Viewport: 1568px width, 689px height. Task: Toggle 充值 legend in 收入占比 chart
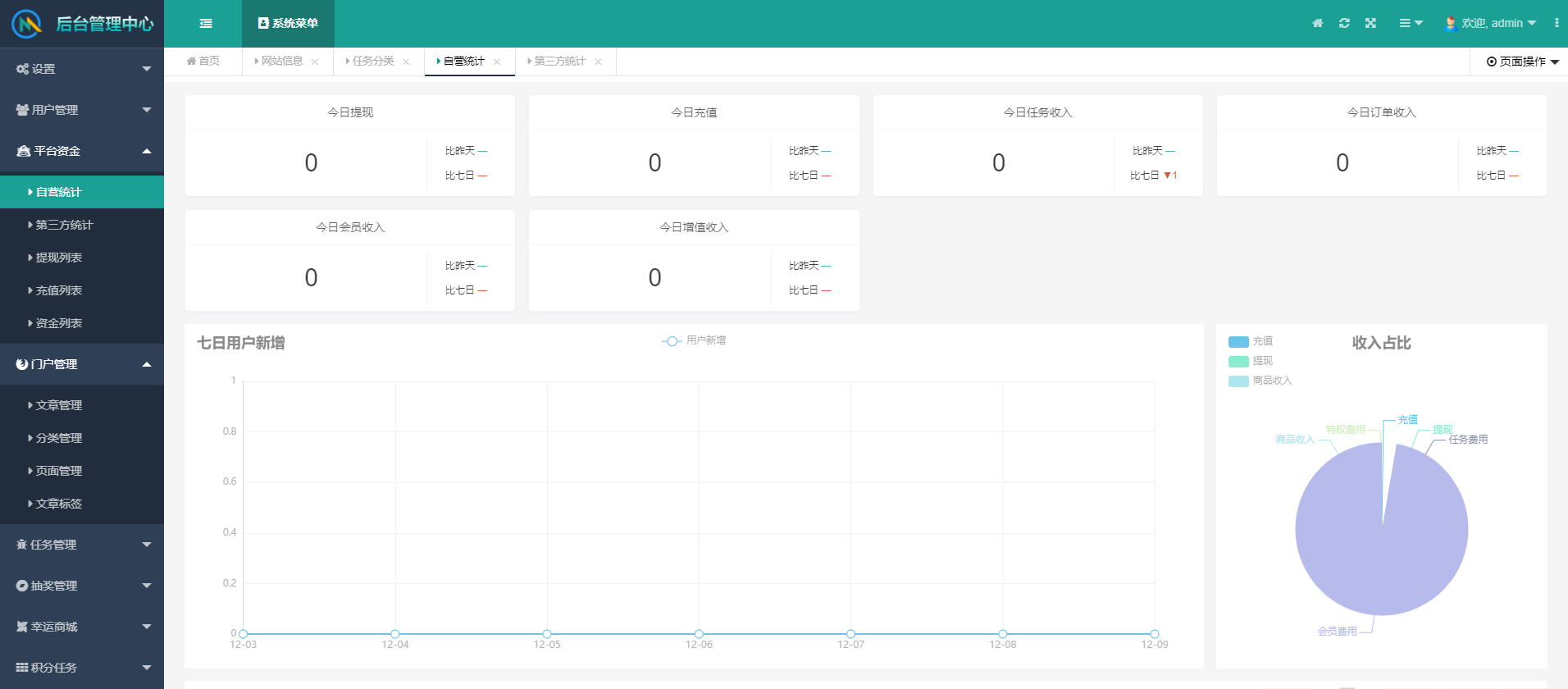coord(1251,341)
